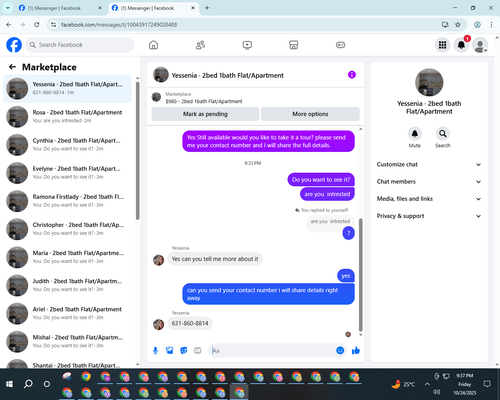Open the Yessenia conversation in the list

pos(67,89)
